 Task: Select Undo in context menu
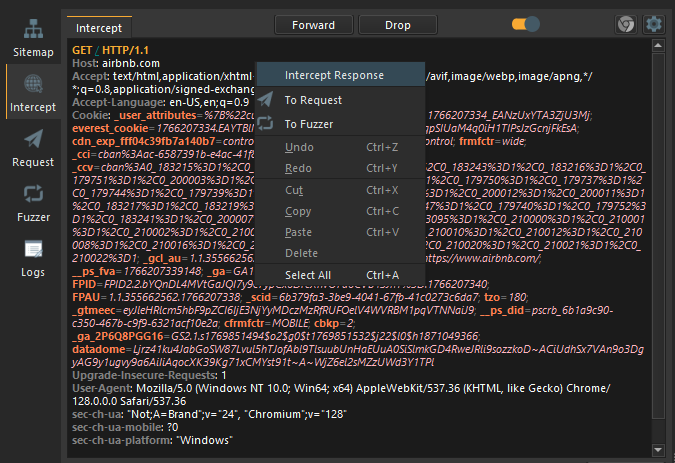click(x=341, y=147)
